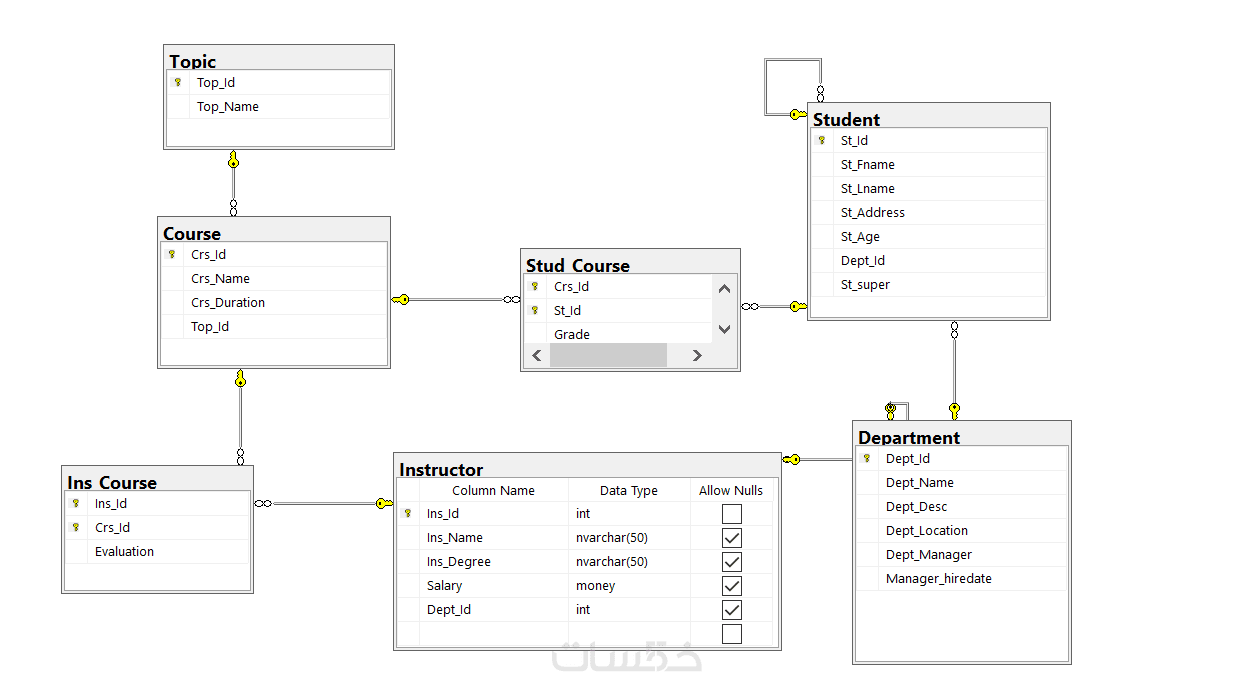Click key icon of Ins_Id in Ins_Course
The width and height of the screenshot is (1254, 686).
tap(76, 504)
